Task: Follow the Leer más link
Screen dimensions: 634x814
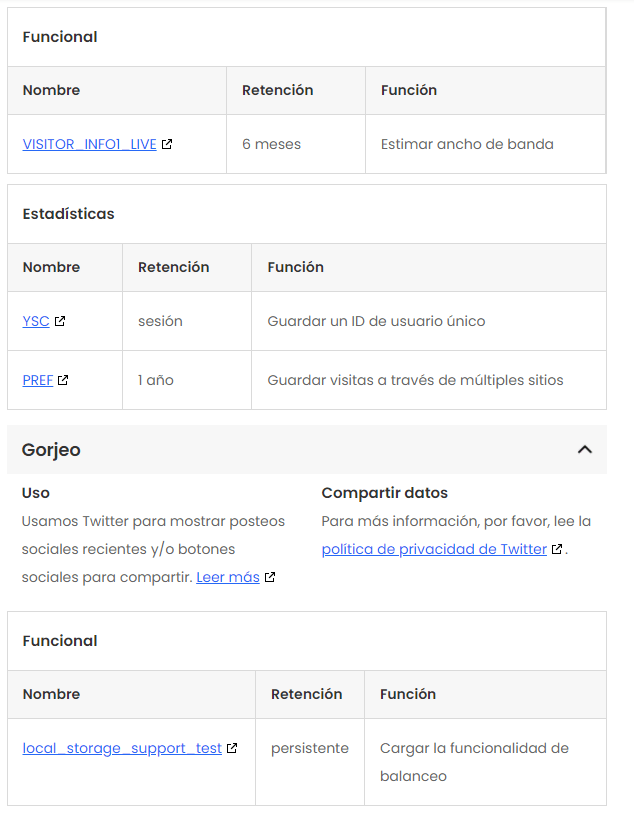Action: (227, 577)
